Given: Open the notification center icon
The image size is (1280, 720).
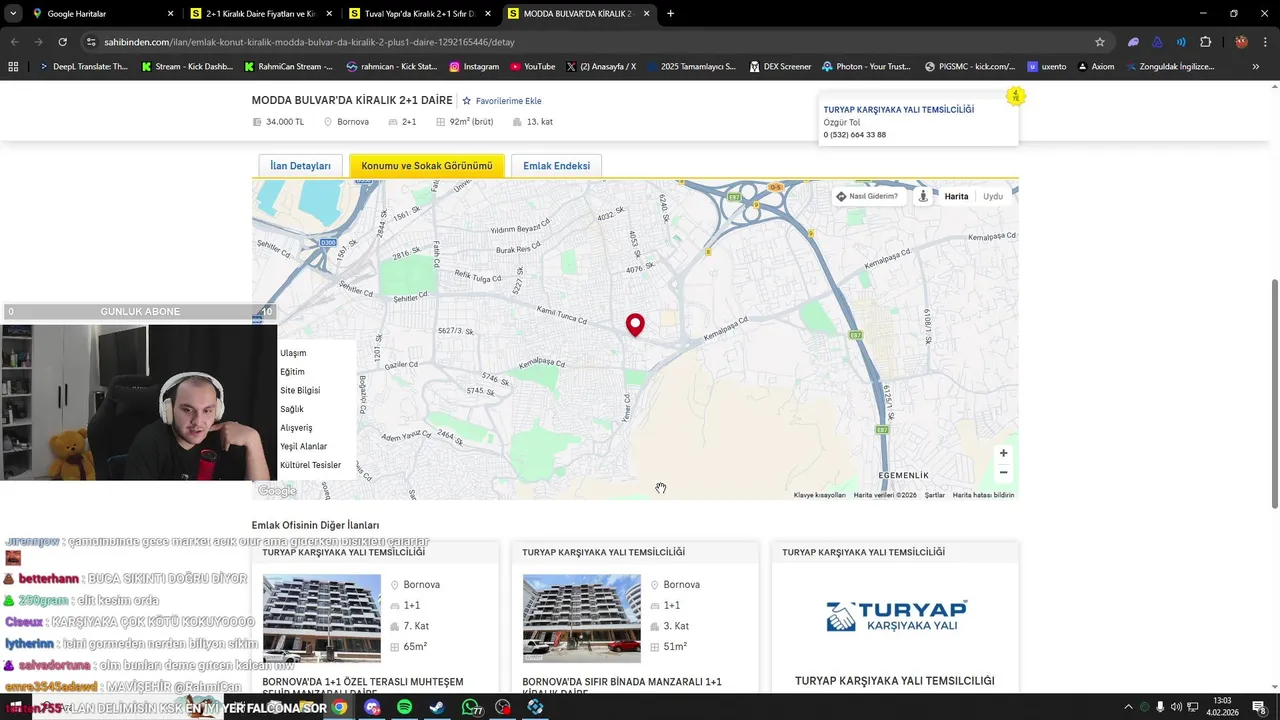Looking at the screenshot, I should click(x=1259, y=707).
